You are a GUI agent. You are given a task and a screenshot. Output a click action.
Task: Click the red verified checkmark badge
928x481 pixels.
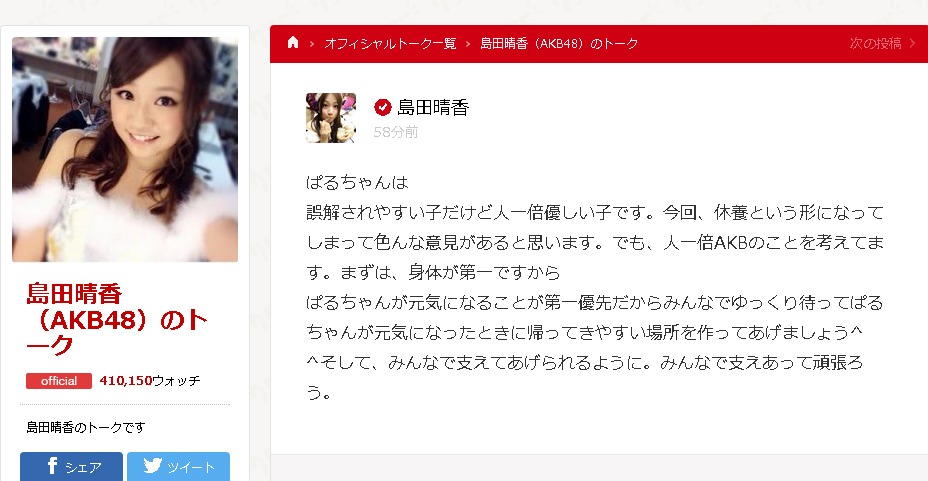pos(383,107)
